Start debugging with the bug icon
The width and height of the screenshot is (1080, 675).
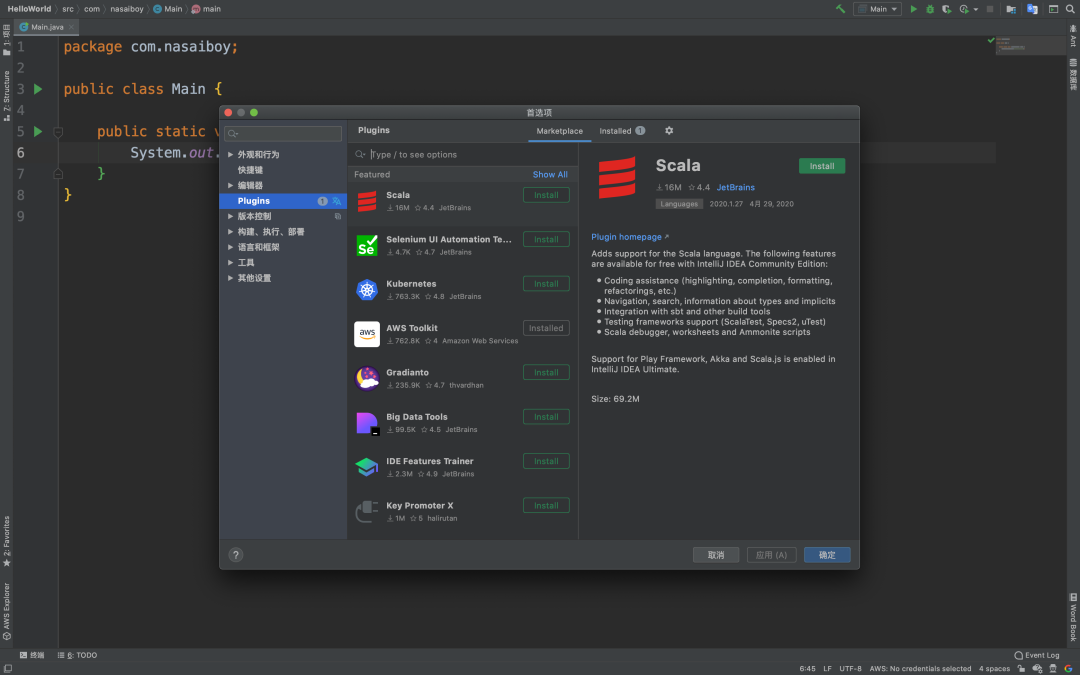tap(931, 8)
